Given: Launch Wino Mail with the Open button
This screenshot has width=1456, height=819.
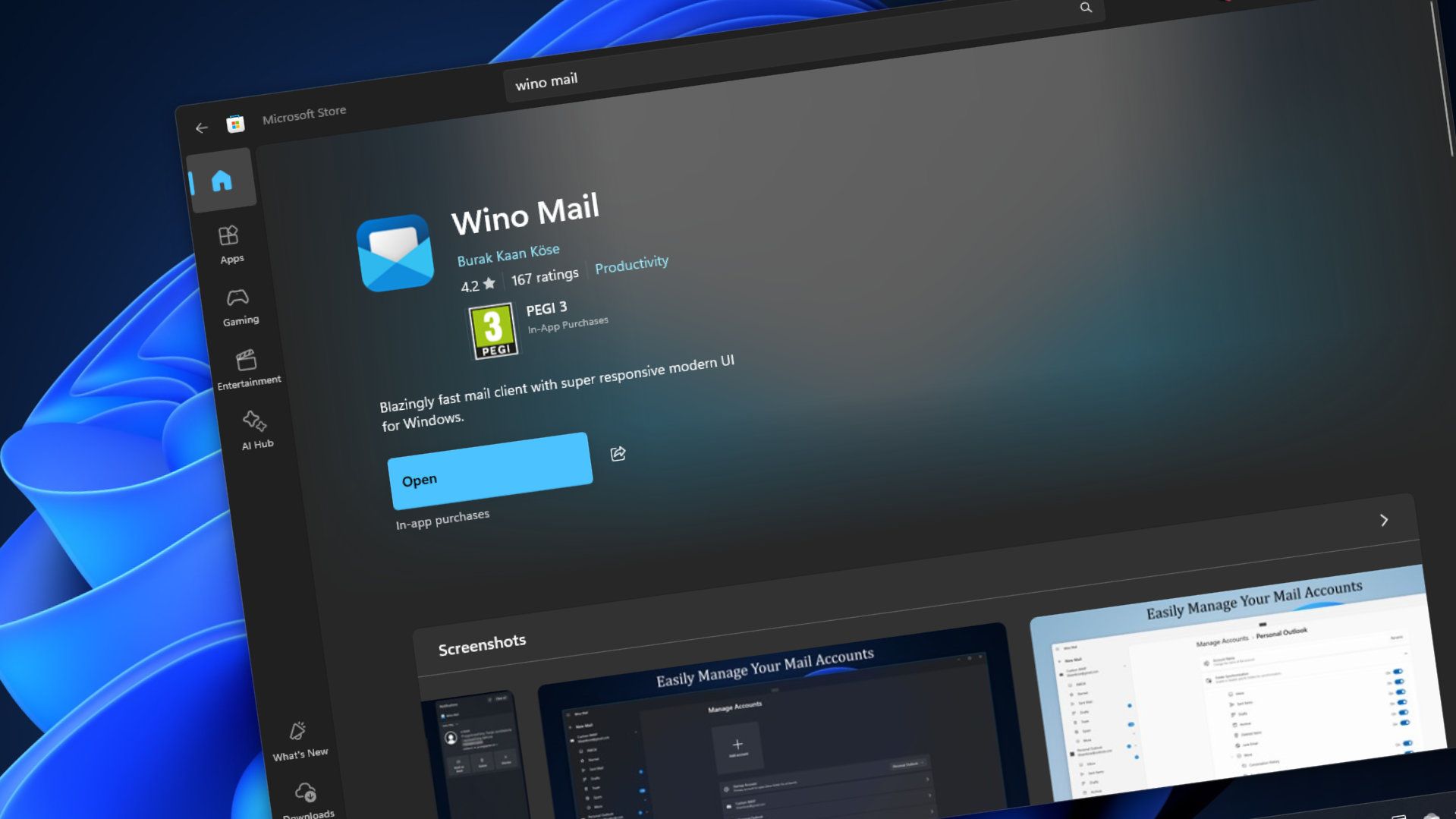Looking at the screenshot, I should pos(490,471).
